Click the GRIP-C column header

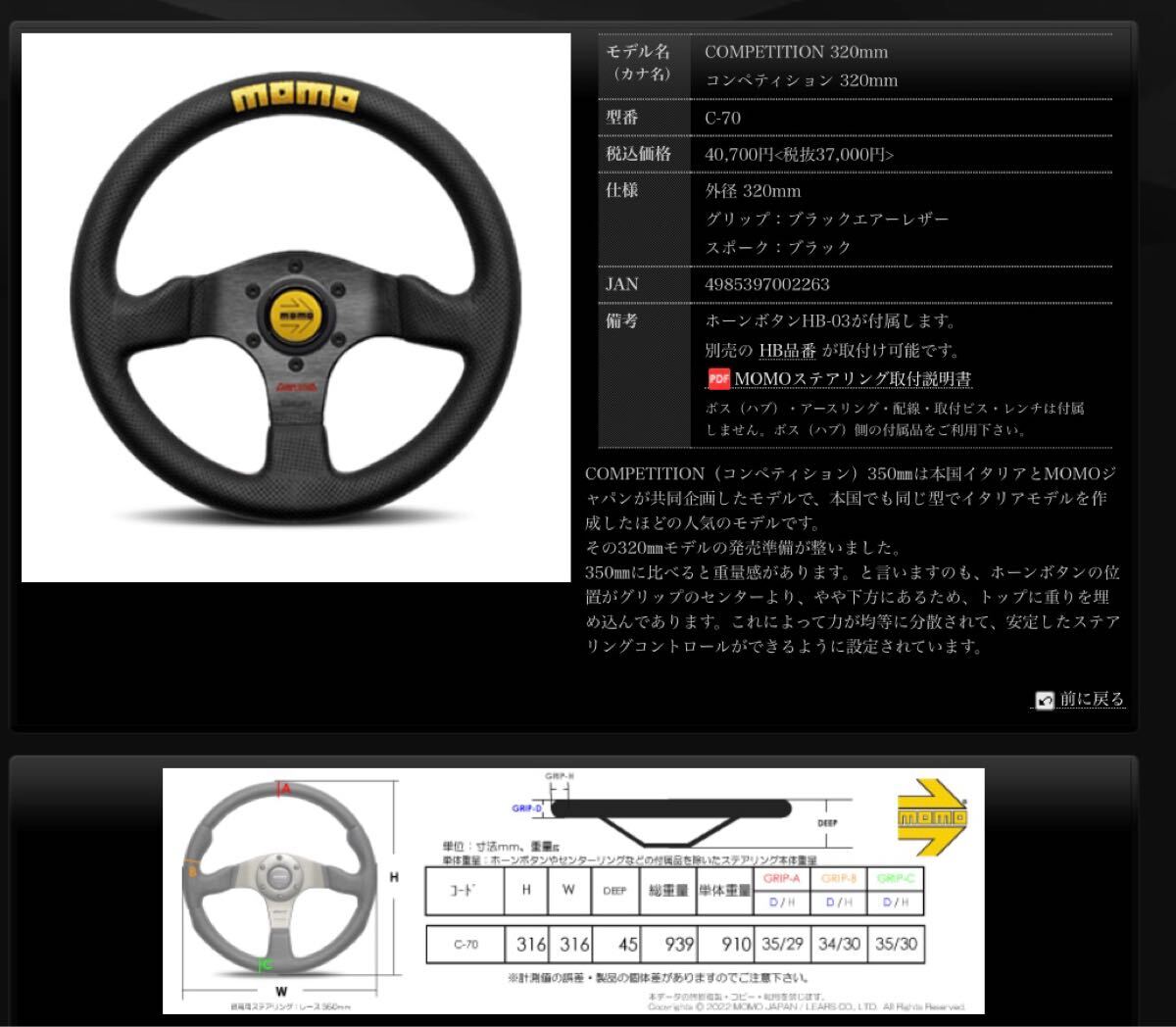(x=896, y=879)
